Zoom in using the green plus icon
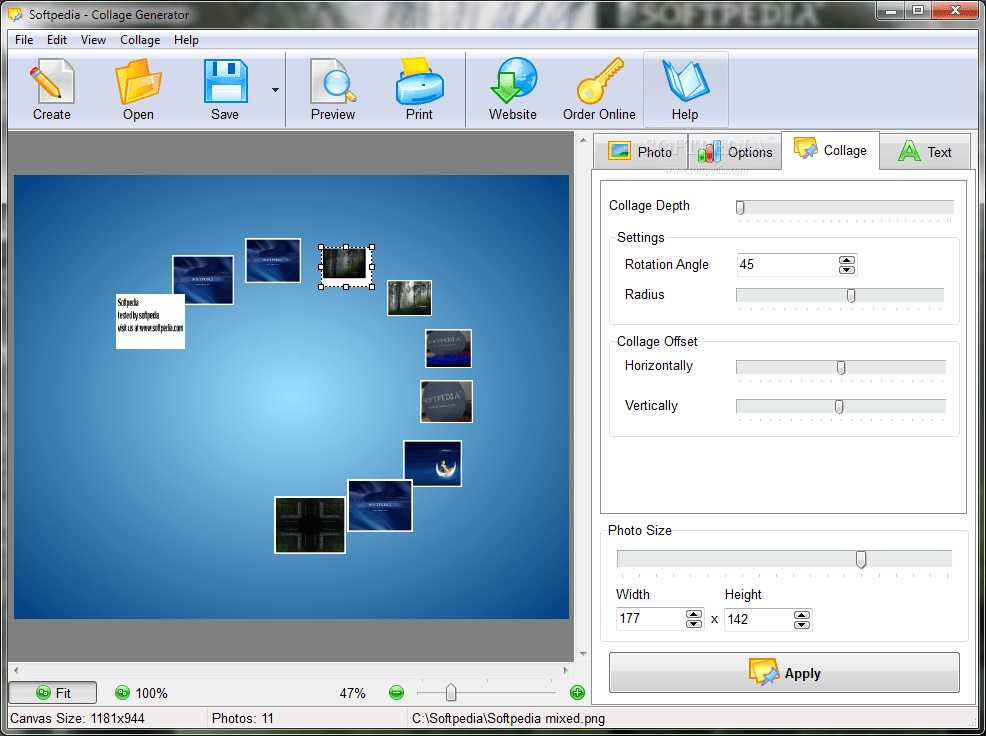Viewport: 986px width, 736px height. [577, 692]
